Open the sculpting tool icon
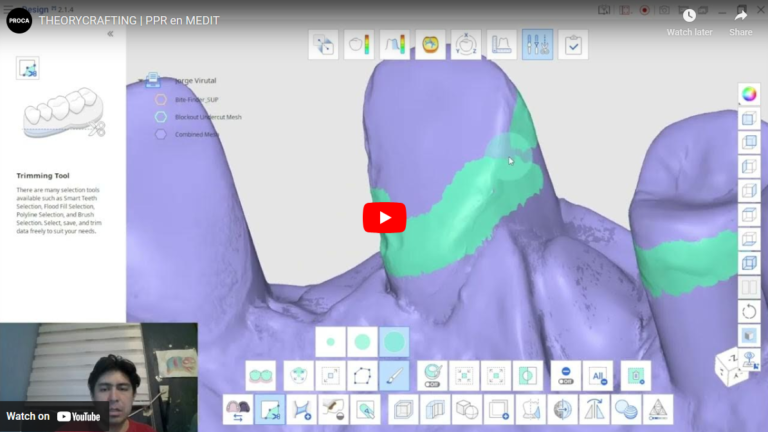This screenshot has height=432, width=768. click(x=334, y=409)
